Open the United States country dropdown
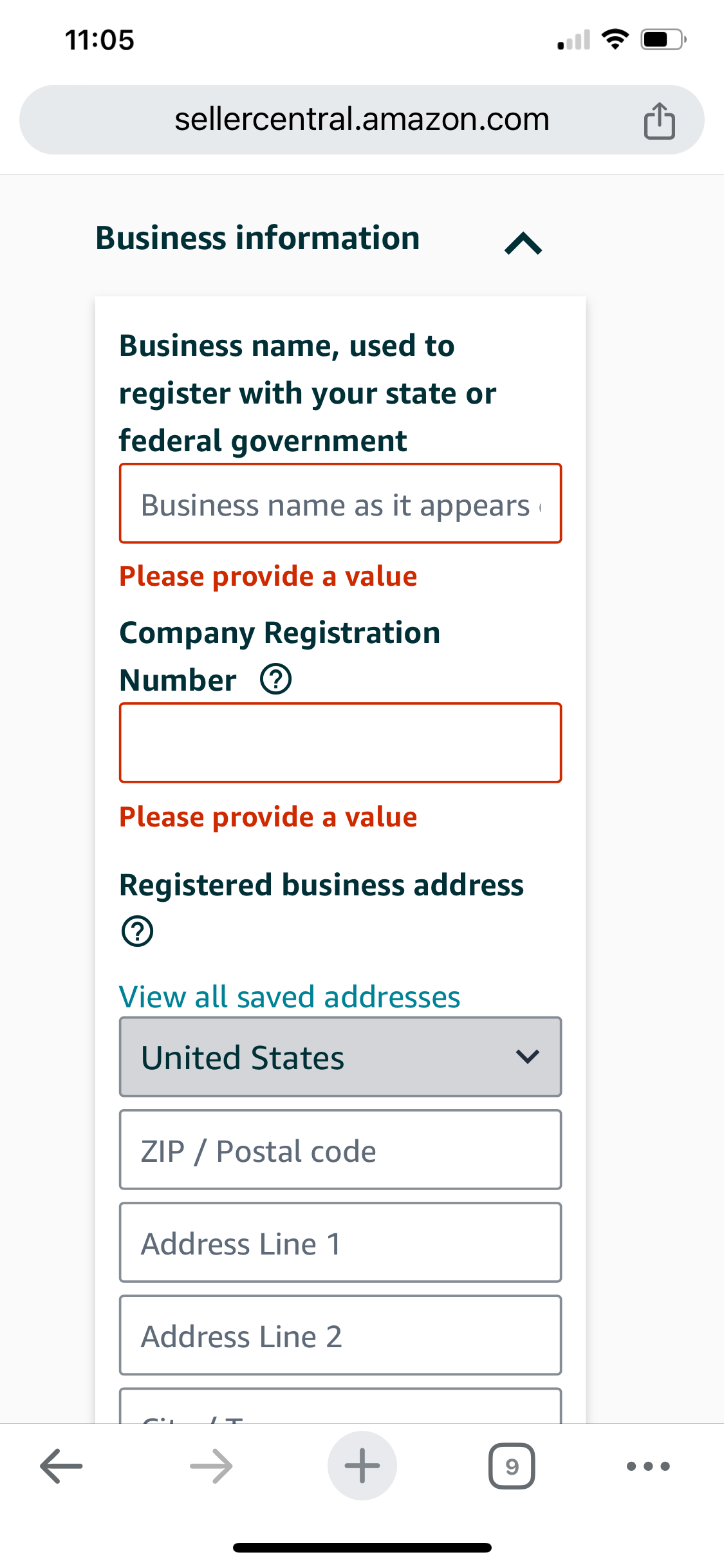Screen dimensions: 724x1568 coord(340,1057)
